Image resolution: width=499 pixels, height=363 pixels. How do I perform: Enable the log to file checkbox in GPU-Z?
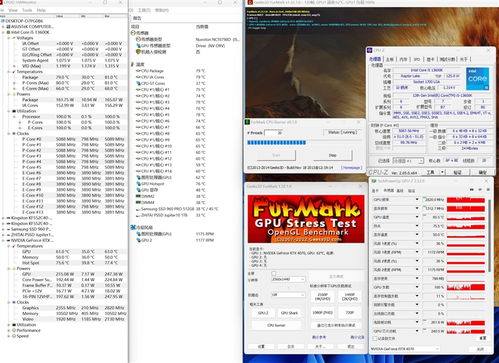click(375, 338)
